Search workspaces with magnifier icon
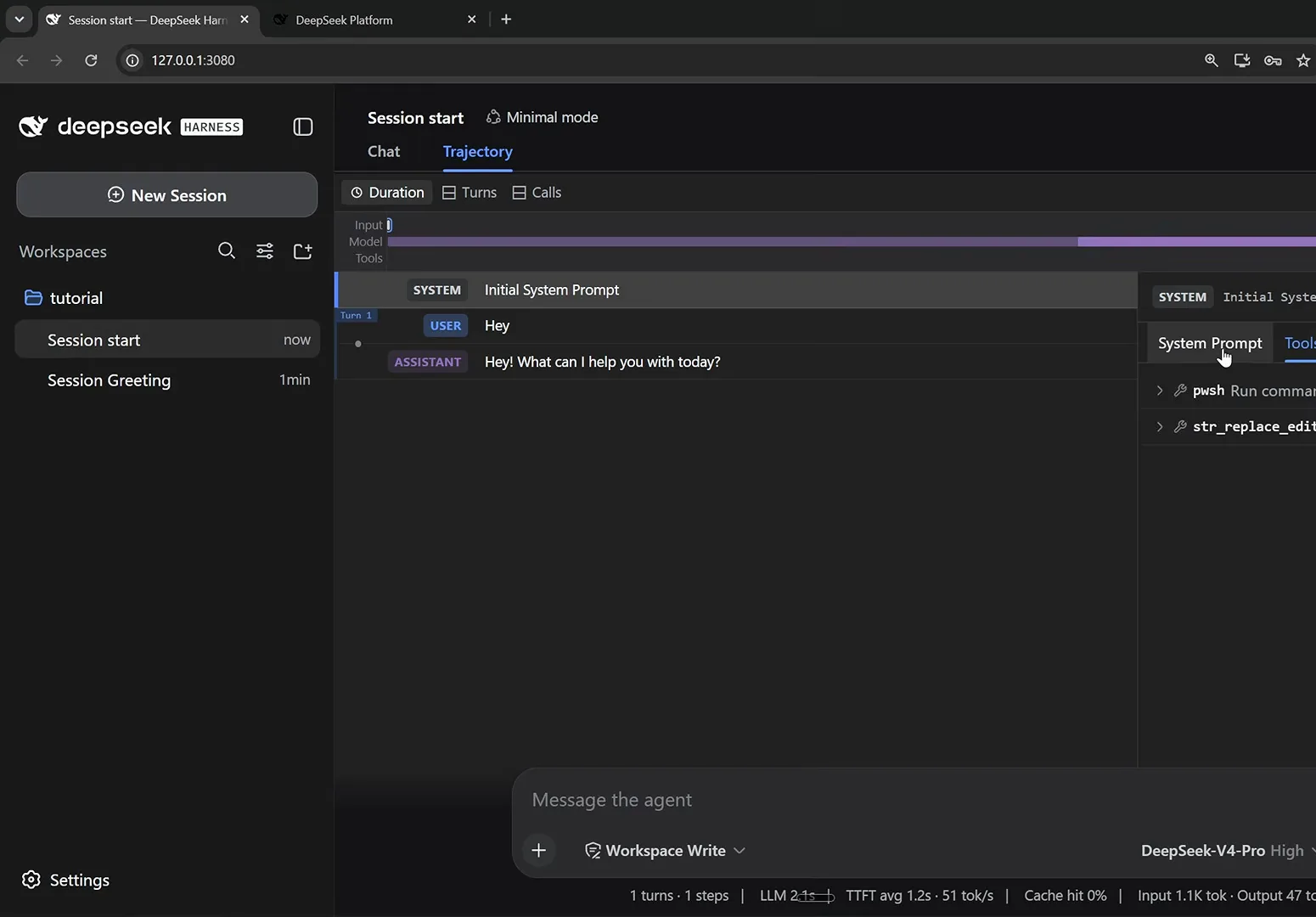This screenshot has width=1316, height=917. 227,250
